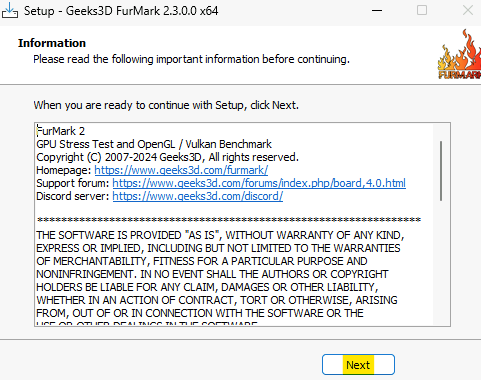Click the 'Setup - Geeks3D FurMark' window title

tap(121, 11)
